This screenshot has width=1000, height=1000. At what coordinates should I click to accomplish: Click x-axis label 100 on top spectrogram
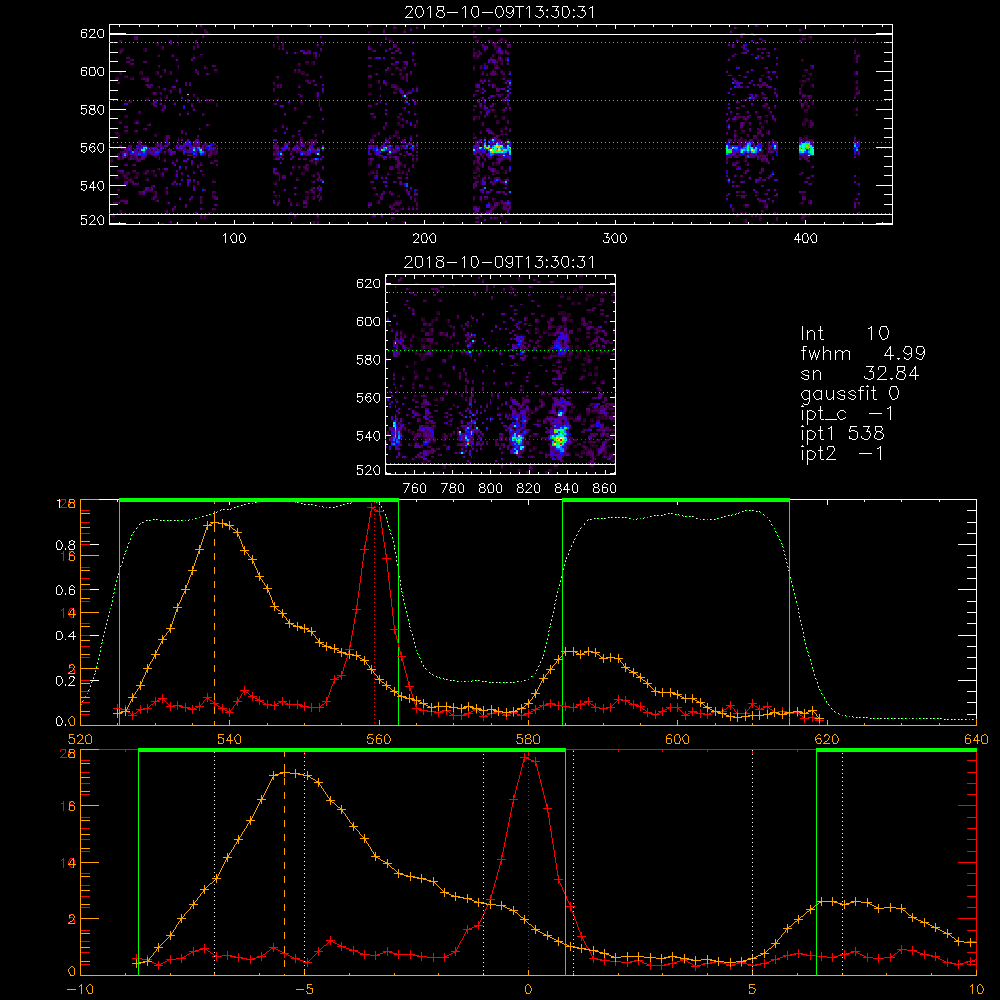click(234, 239)
